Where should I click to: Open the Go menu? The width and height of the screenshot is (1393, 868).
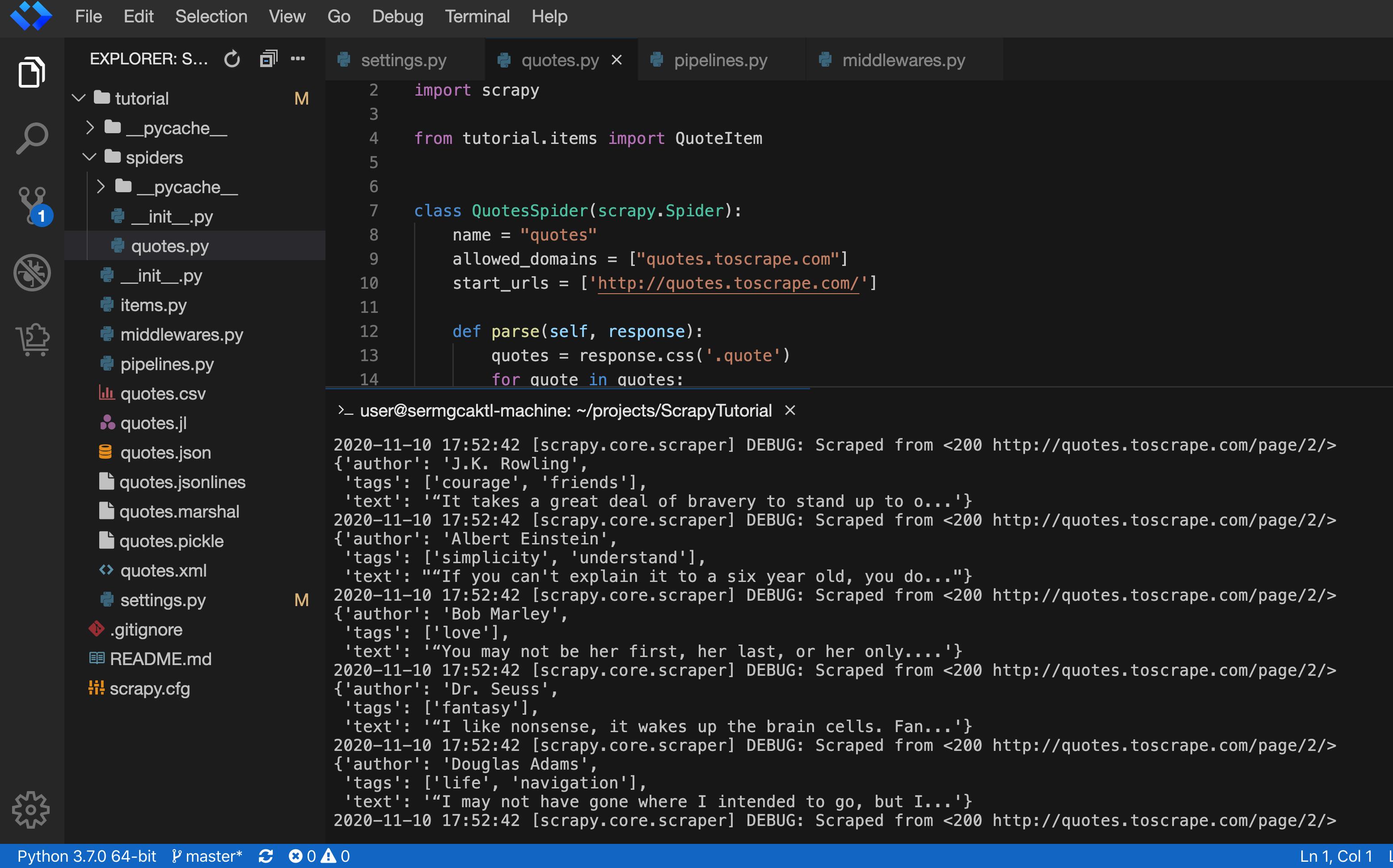[x=339, y=17]
